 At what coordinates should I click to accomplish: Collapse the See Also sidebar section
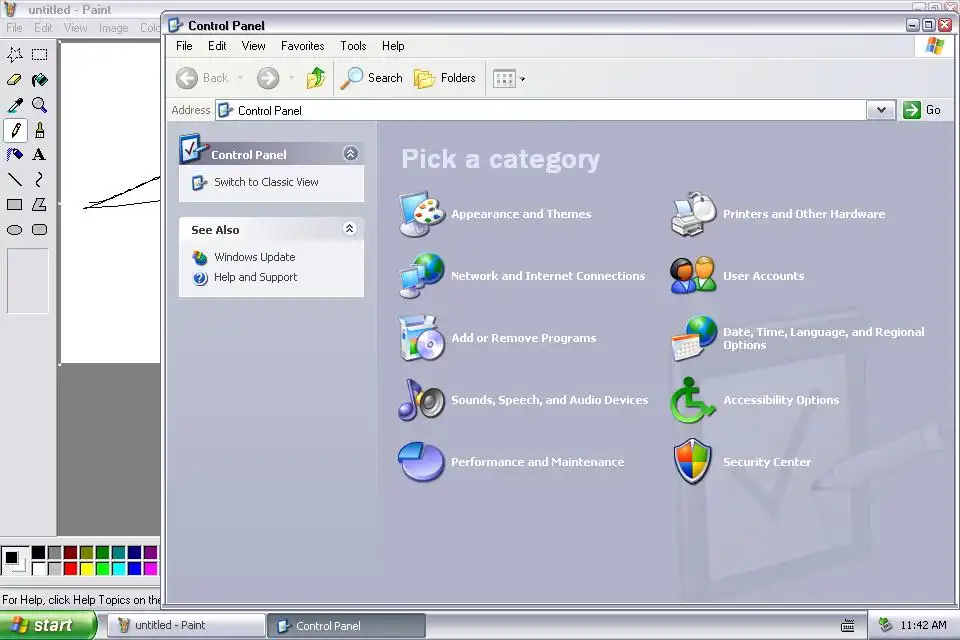point(350,228)
